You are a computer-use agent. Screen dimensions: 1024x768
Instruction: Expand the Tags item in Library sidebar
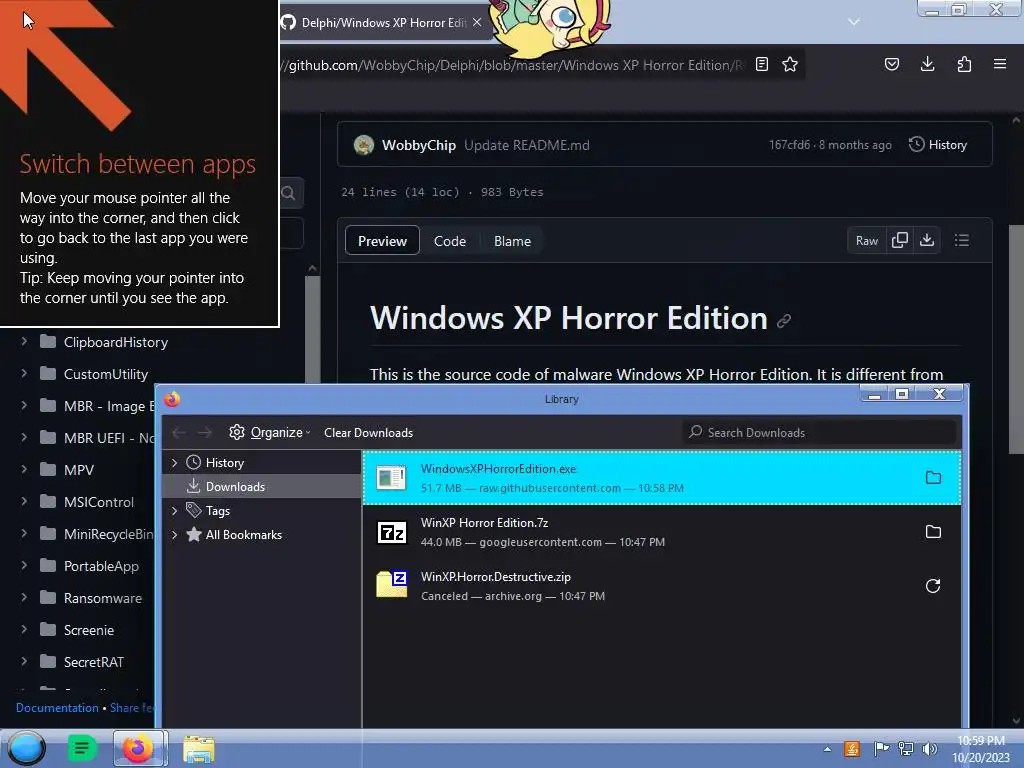(x=174, y=511)
